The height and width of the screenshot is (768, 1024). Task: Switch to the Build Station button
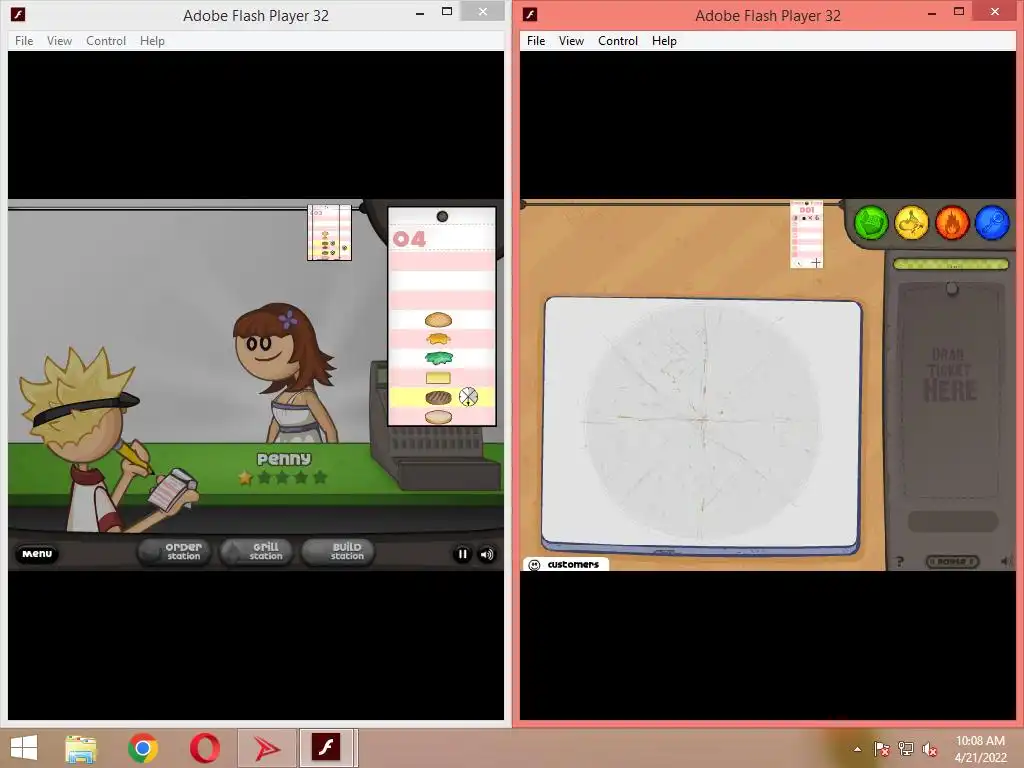(338, 552)
